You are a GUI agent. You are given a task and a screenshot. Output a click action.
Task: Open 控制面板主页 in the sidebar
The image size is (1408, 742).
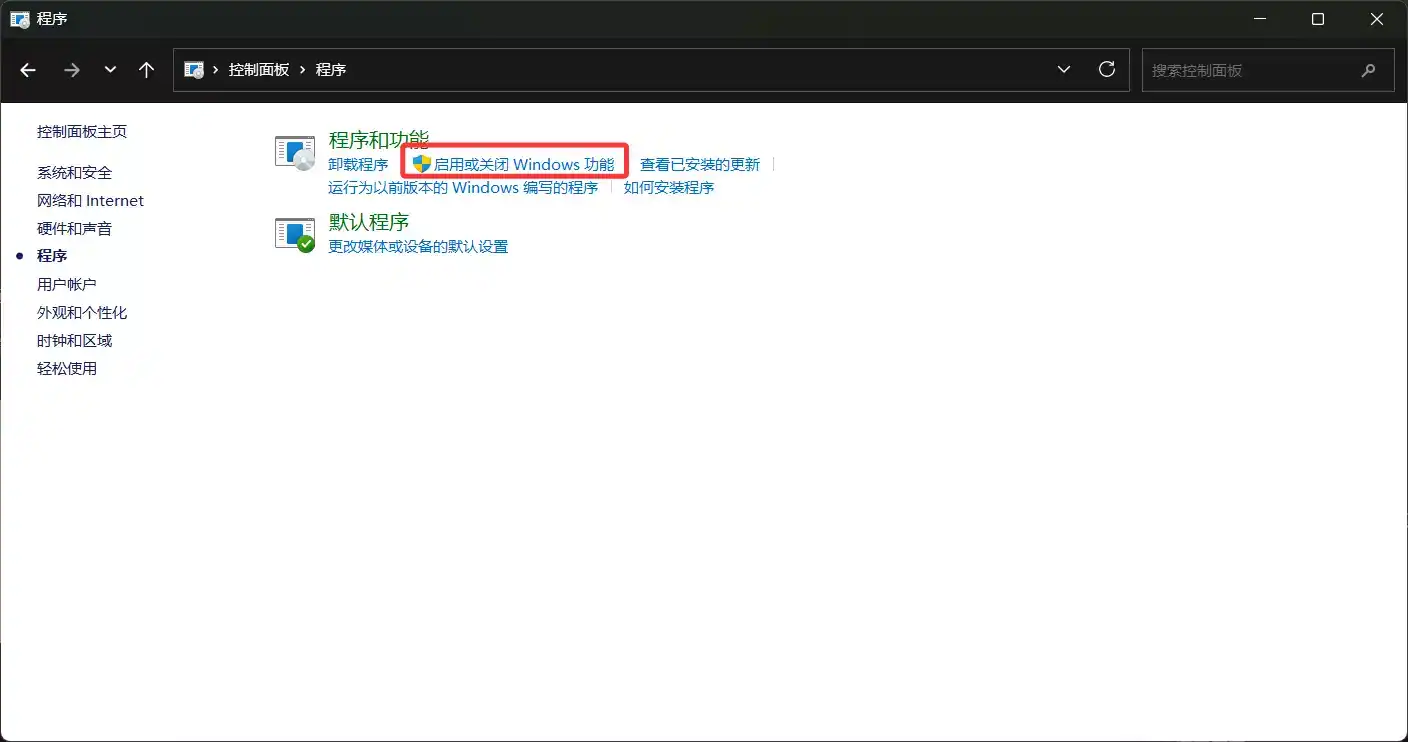(82, 132)
